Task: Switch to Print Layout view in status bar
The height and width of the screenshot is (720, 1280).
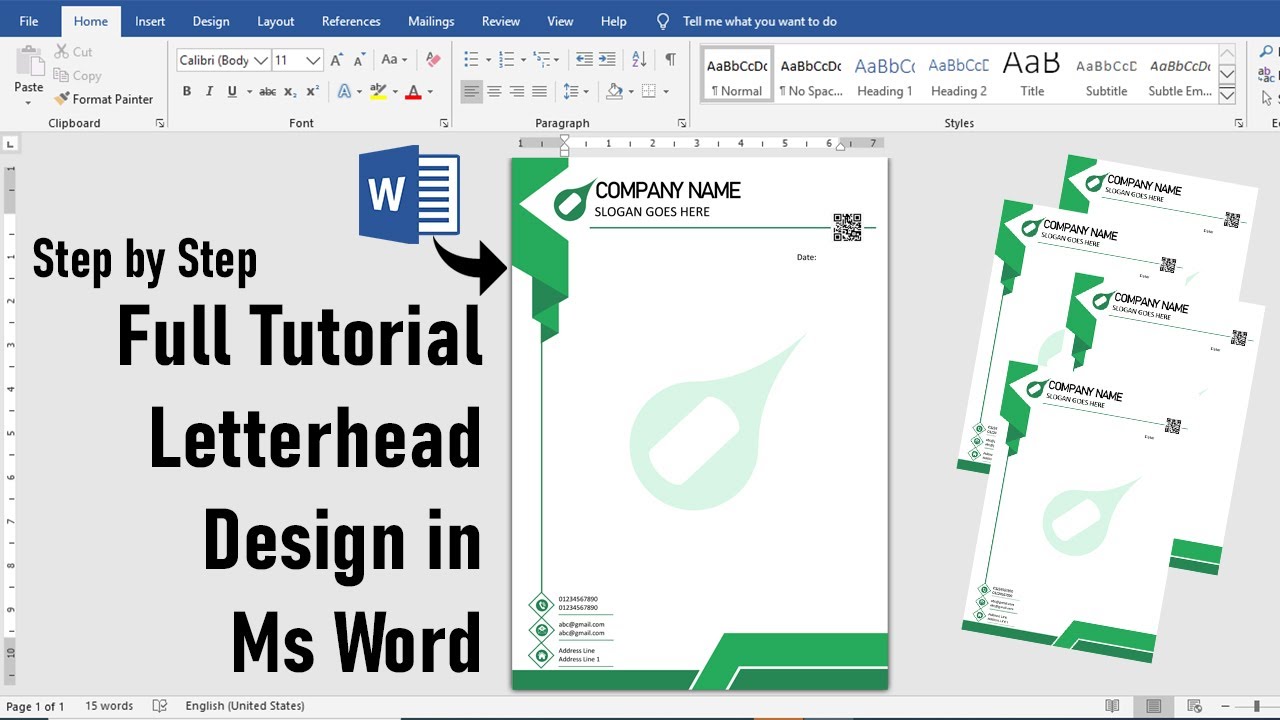Action: point(1153,706)
